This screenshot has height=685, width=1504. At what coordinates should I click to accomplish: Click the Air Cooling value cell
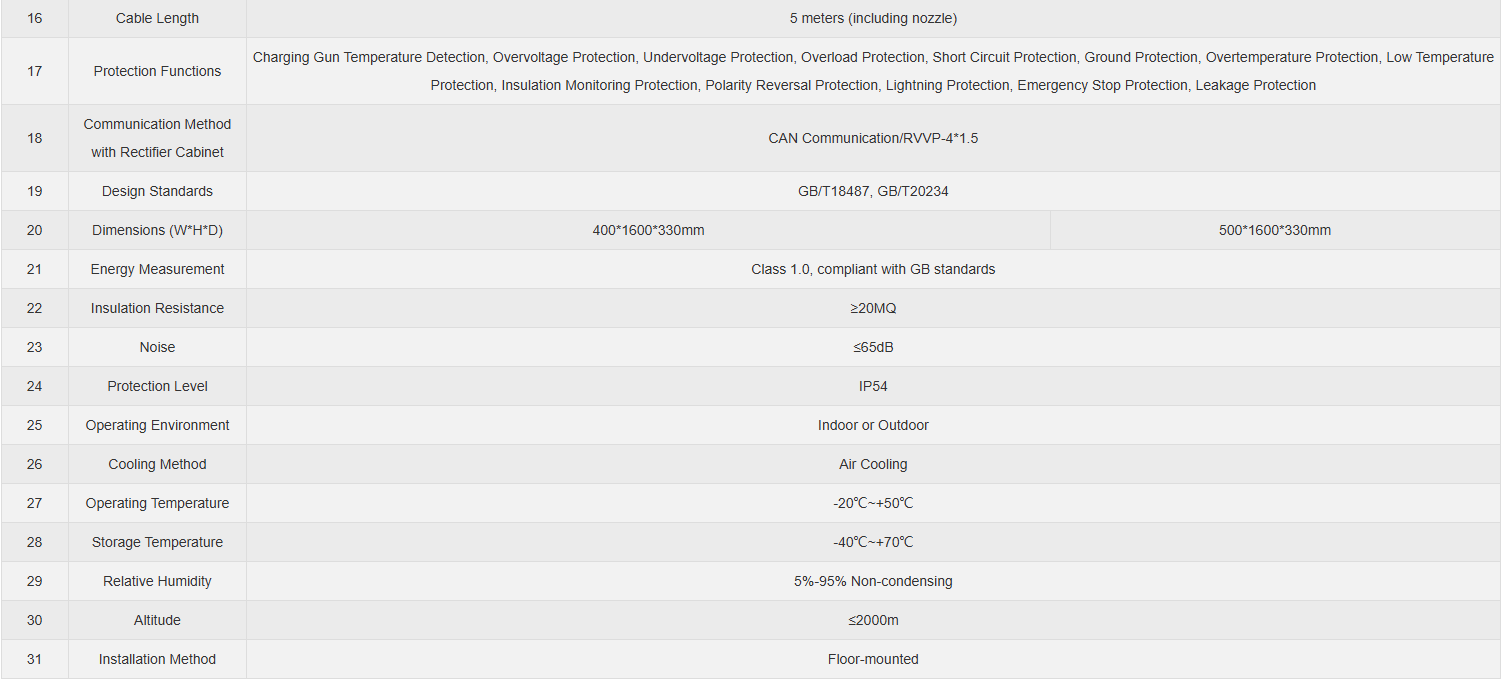pyautogui.click(x=873, y=464)
